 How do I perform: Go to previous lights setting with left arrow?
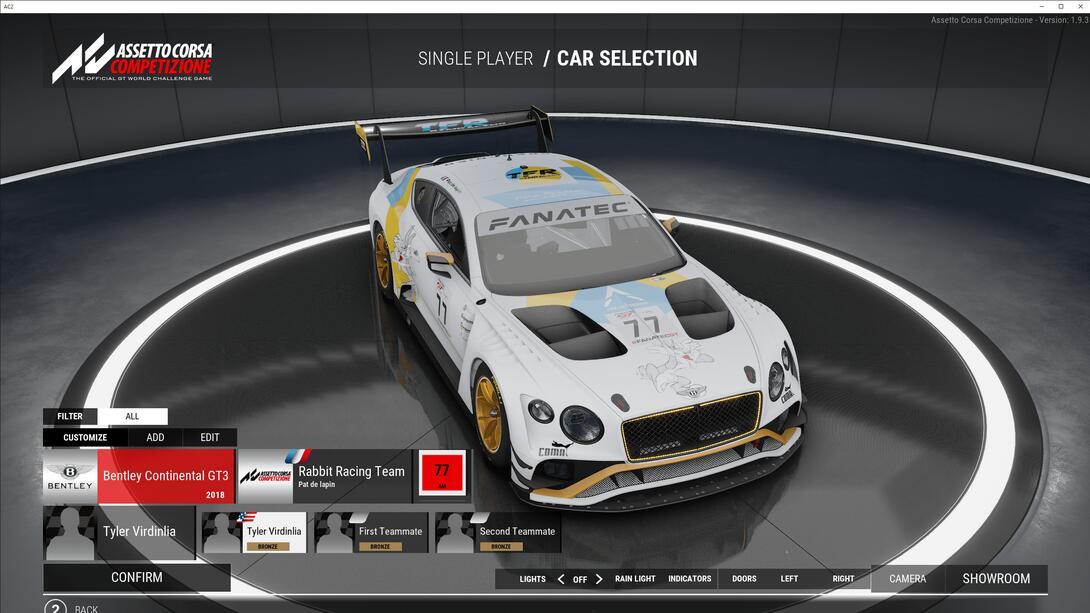click(561, 578)
